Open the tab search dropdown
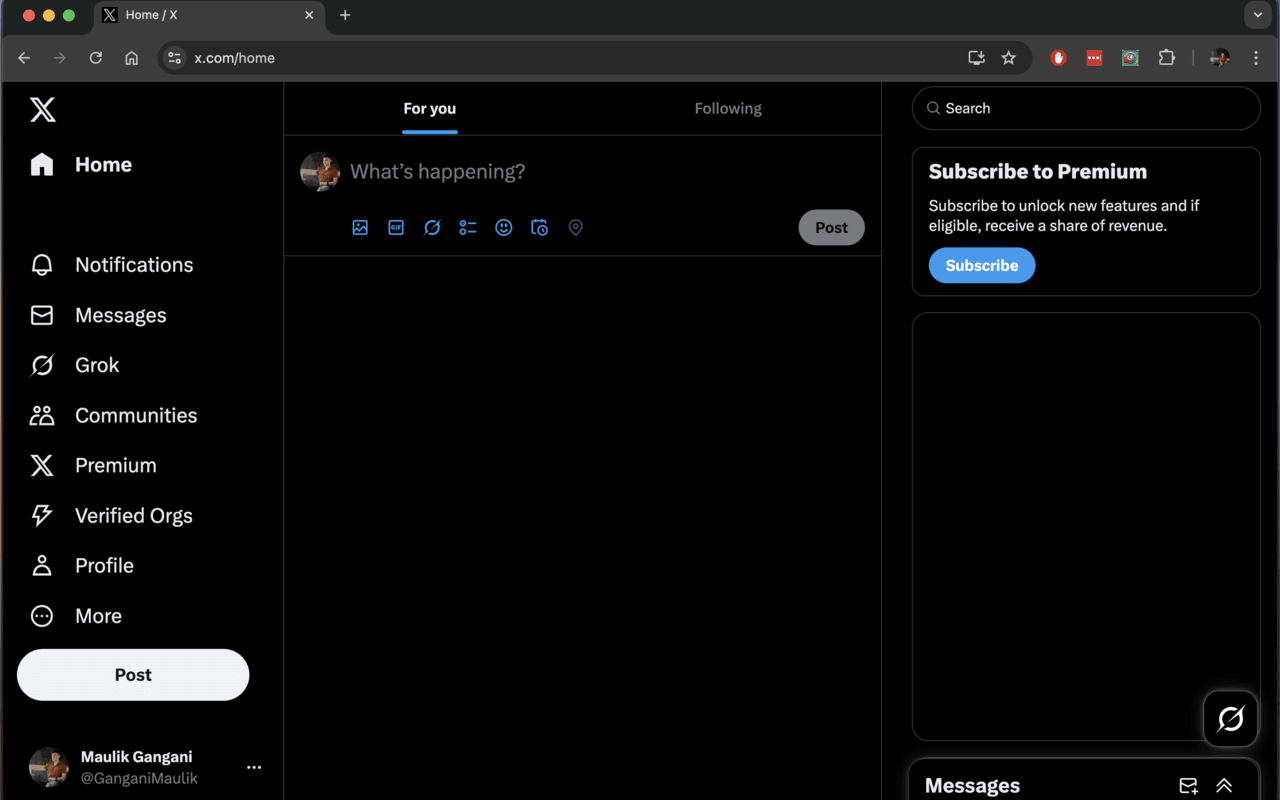Image resolution: width=1280 pixels, height=800 pixels. click(x=1258, y=15)
